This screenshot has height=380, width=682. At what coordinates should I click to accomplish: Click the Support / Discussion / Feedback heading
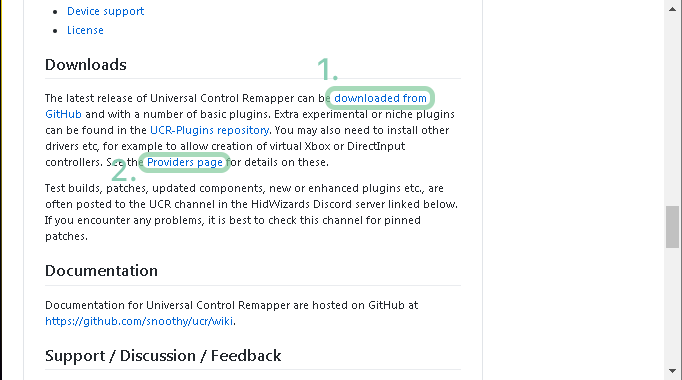(x=163, y=356)
